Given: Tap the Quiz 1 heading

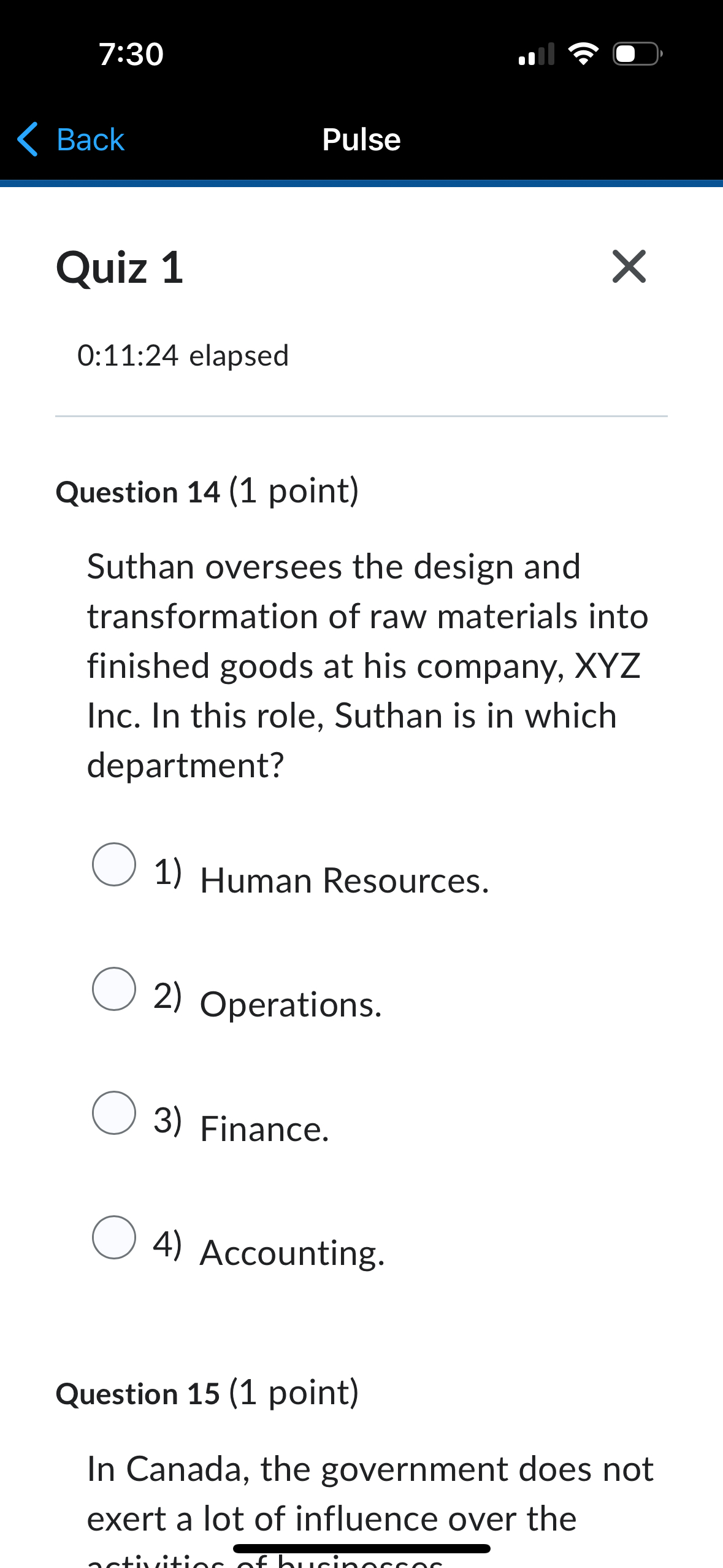Looking at the screenshot, I should pyautogui.click(x=120, y=268).
